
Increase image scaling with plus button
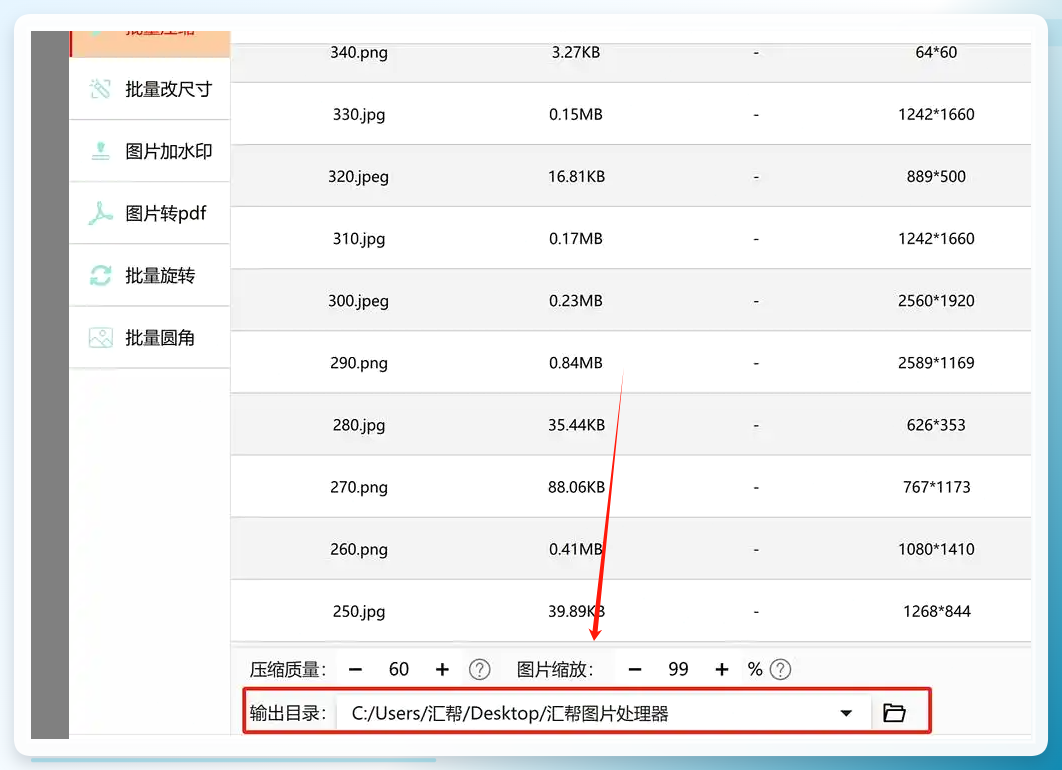click(722, 670)
